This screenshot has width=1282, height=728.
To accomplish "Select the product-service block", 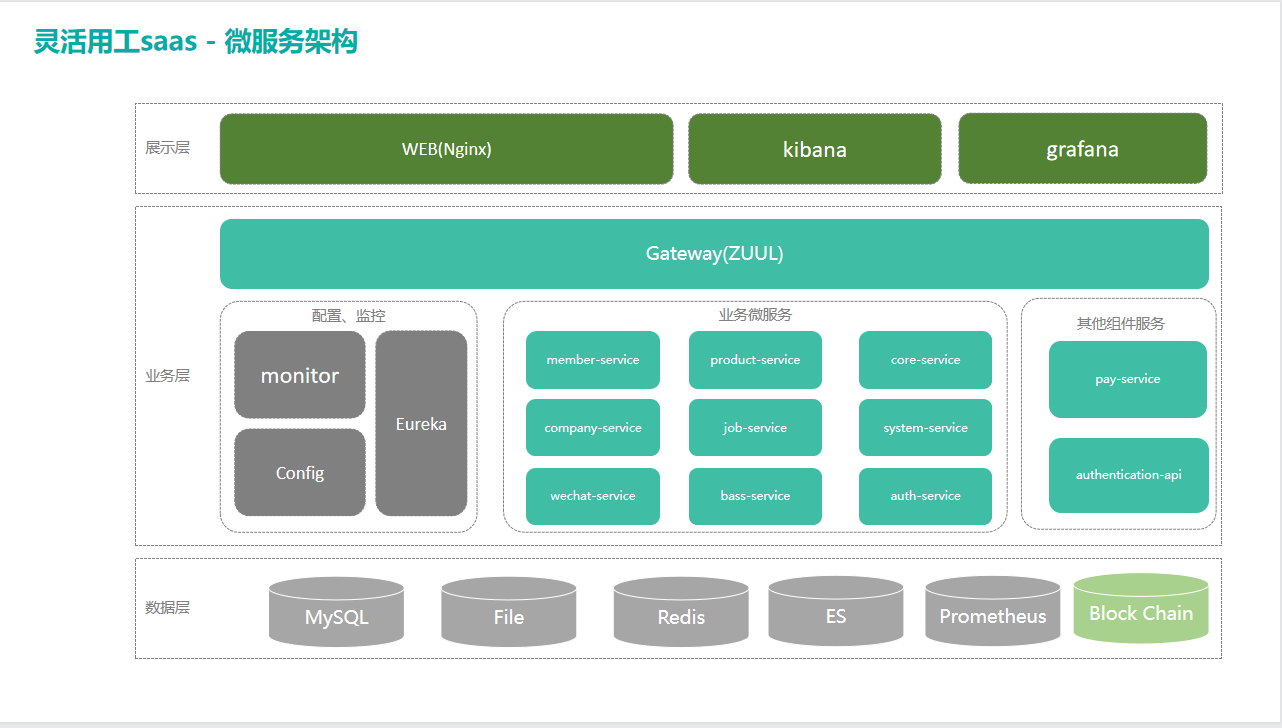I will point(755,360).
